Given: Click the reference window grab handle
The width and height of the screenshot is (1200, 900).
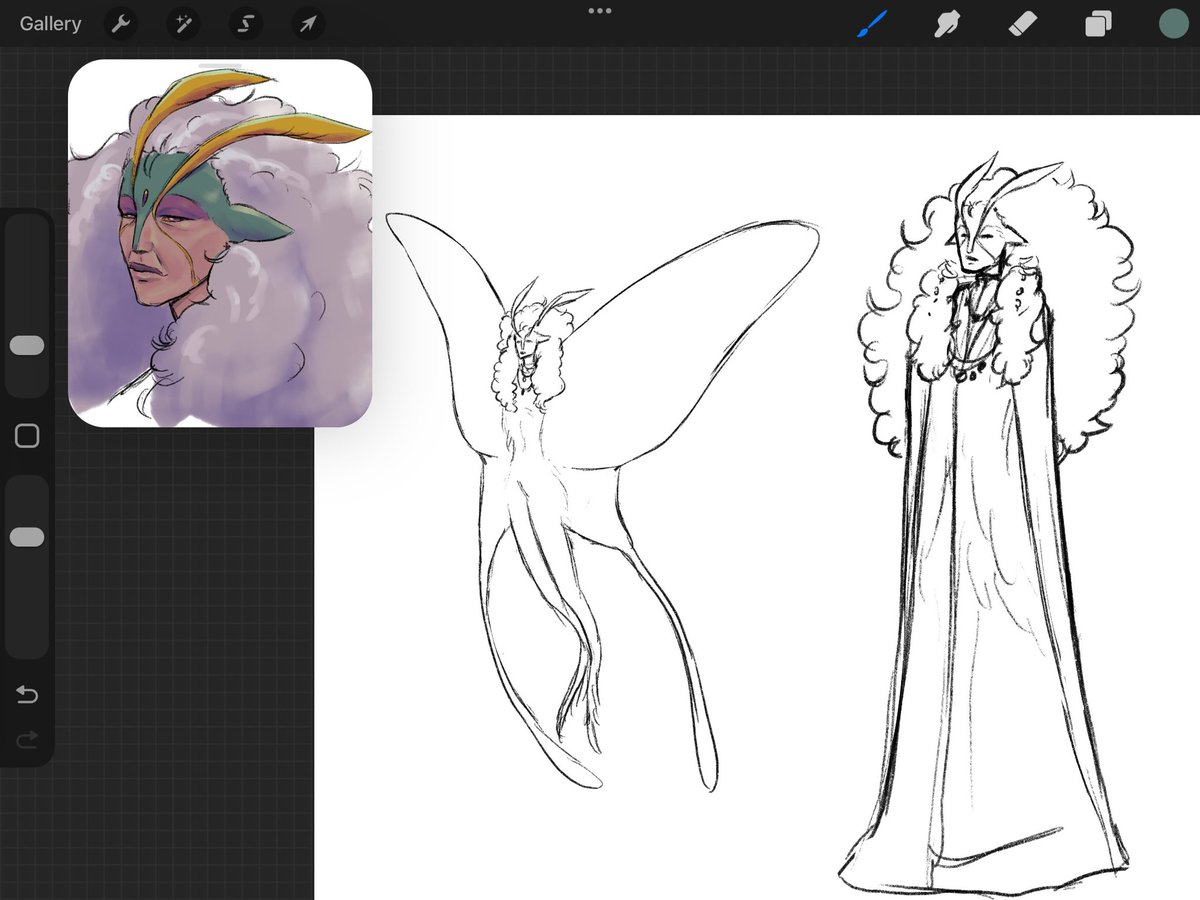Looking at the screenshot, I should pos(220,66).
